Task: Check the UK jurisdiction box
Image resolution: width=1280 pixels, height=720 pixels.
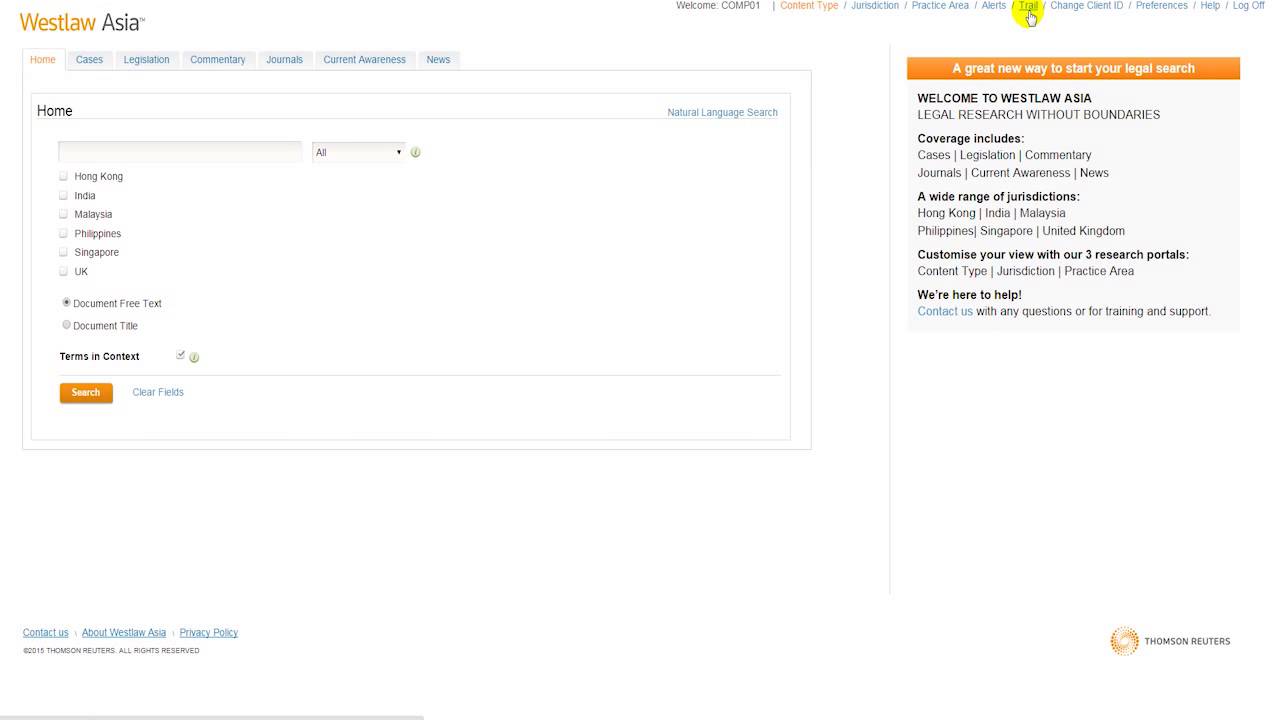Action: [63, 271]
